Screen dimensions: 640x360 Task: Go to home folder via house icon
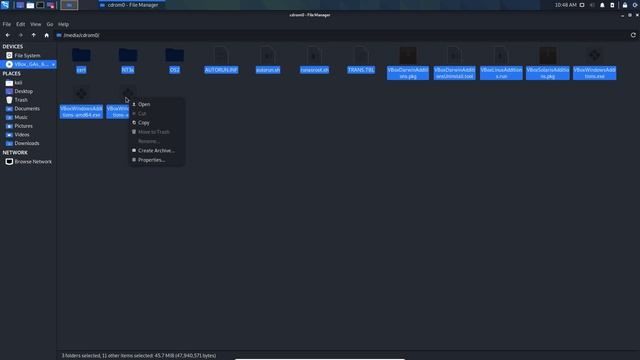(47, 35)
